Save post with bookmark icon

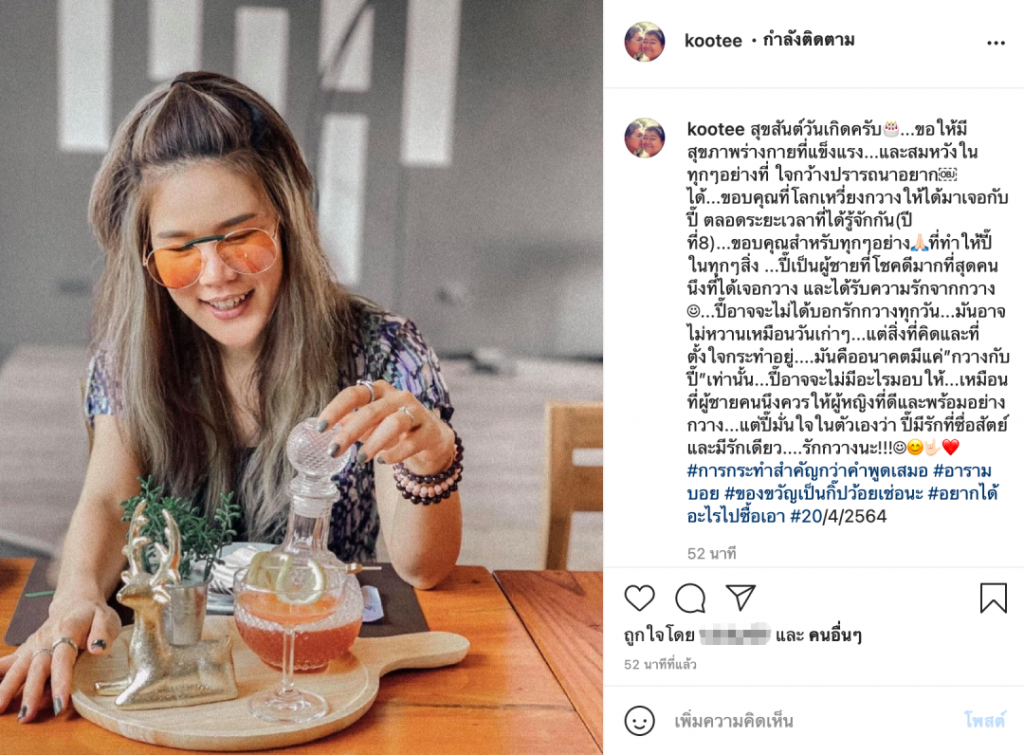(x=993, y=598)
